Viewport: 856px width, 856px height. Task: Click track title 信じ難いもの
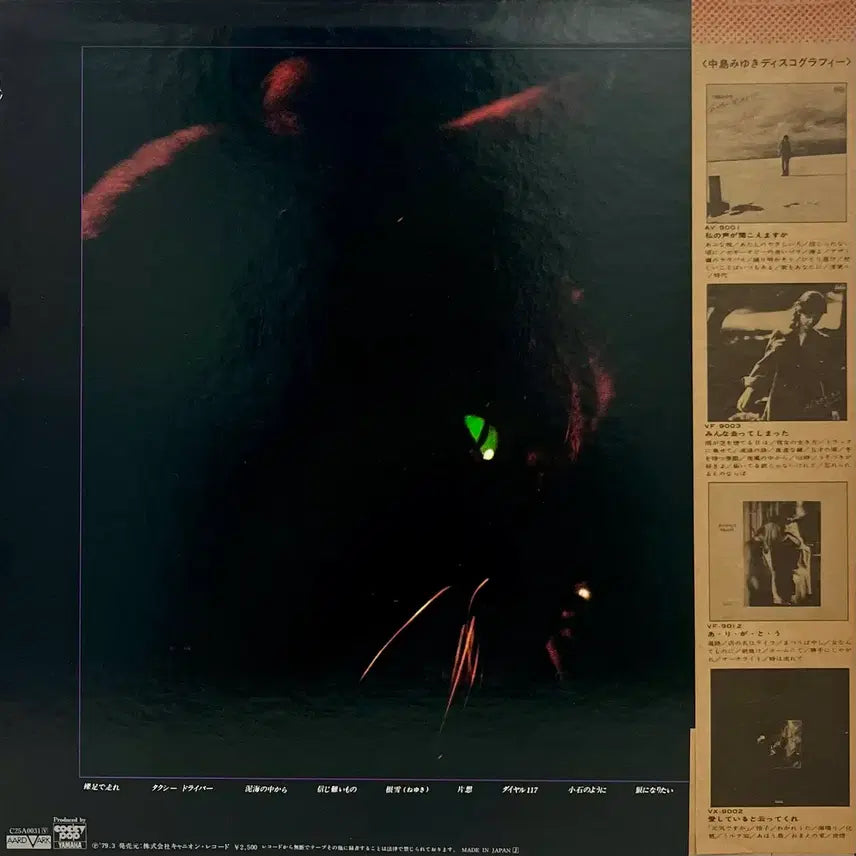337,789
